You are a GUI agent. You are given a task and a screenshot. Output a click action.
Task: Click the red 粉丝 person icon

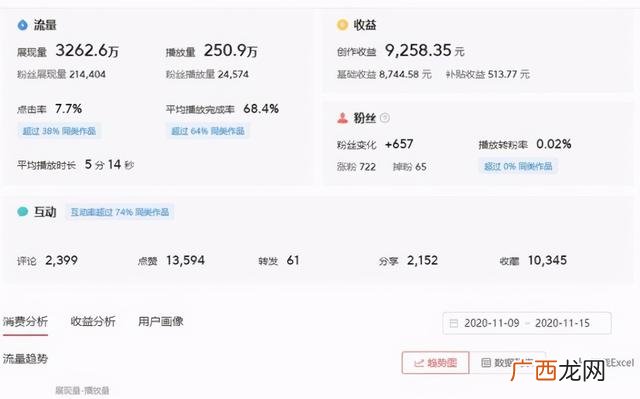342,118
